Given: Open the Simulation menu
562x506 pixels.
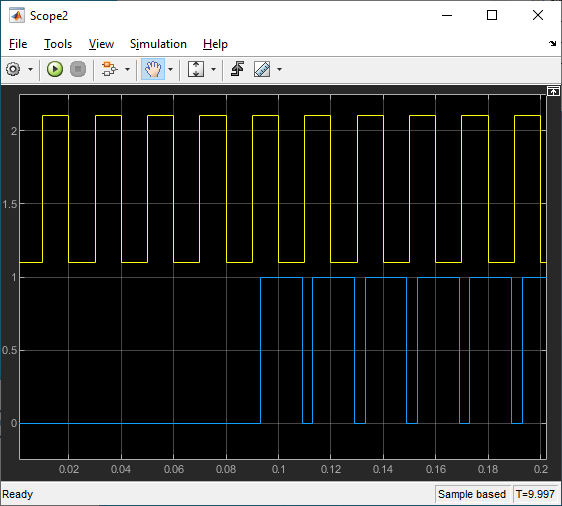Looking at the screenshot, I should pyautogui.click(x=158, y=44).
